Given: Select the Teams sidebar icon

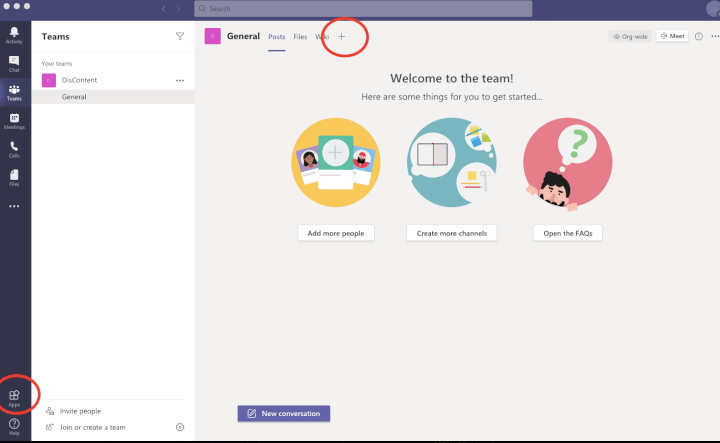Looking at the screenshot, I should point(14,93).
